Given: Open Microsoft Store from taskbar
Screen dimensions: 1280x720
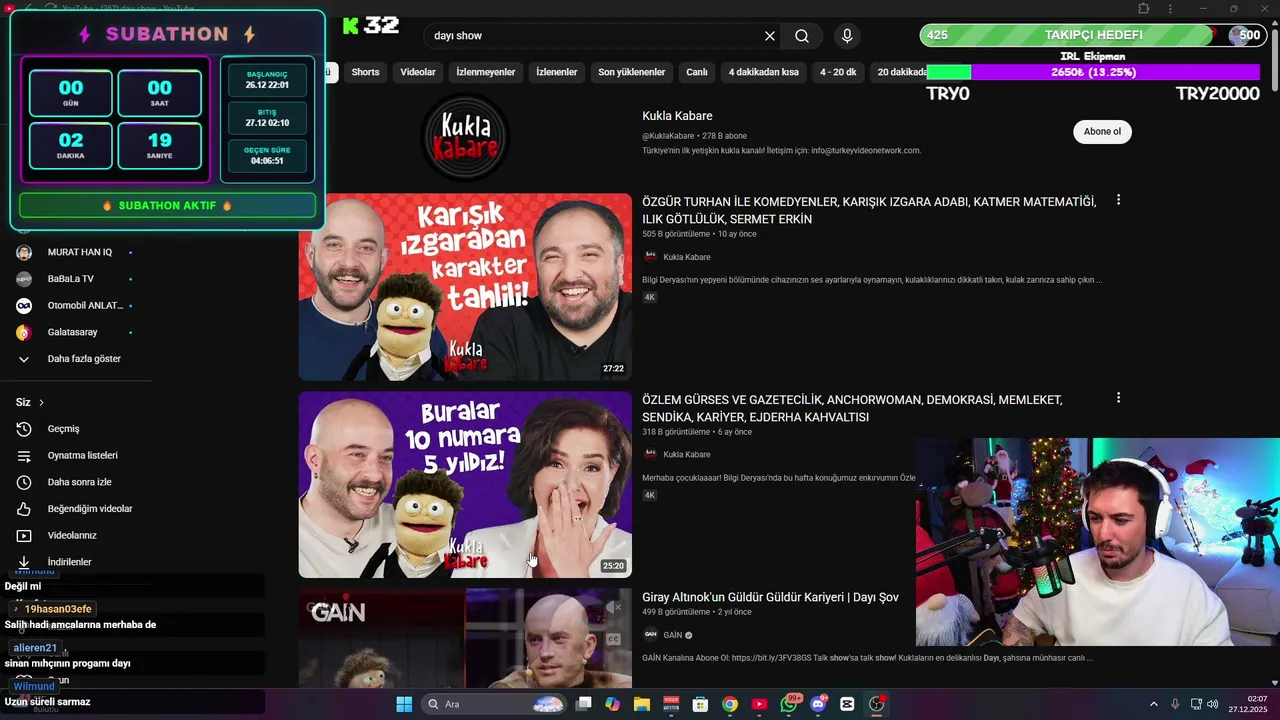Looking at the screenshot, I should [x=700, y=704].
